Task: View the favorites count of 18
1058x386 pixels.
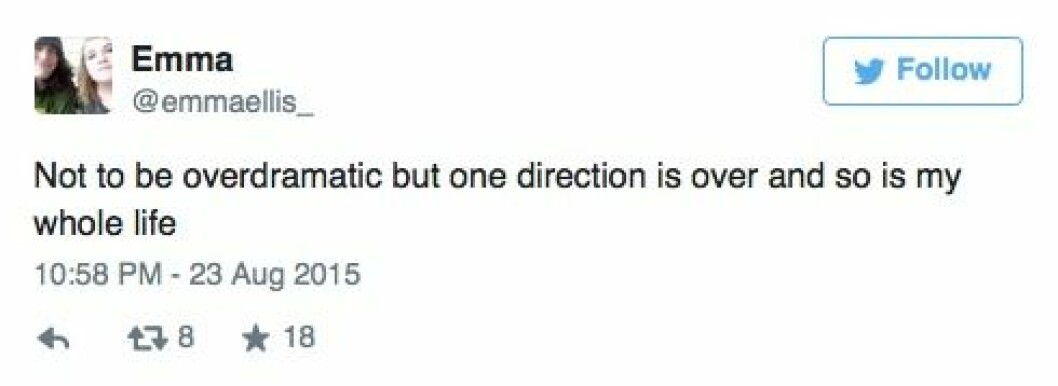Action: tap(298, 337)
